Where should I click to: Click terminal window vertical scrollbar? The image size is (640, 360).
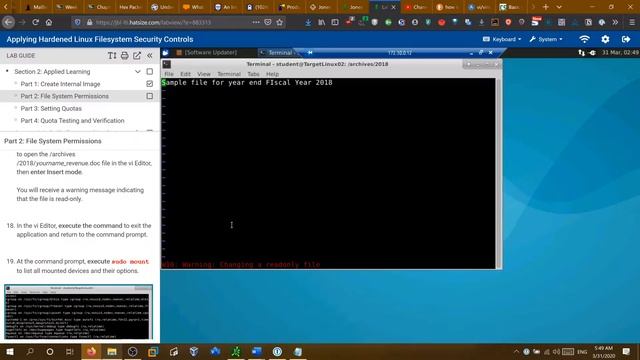click(498, 173)
